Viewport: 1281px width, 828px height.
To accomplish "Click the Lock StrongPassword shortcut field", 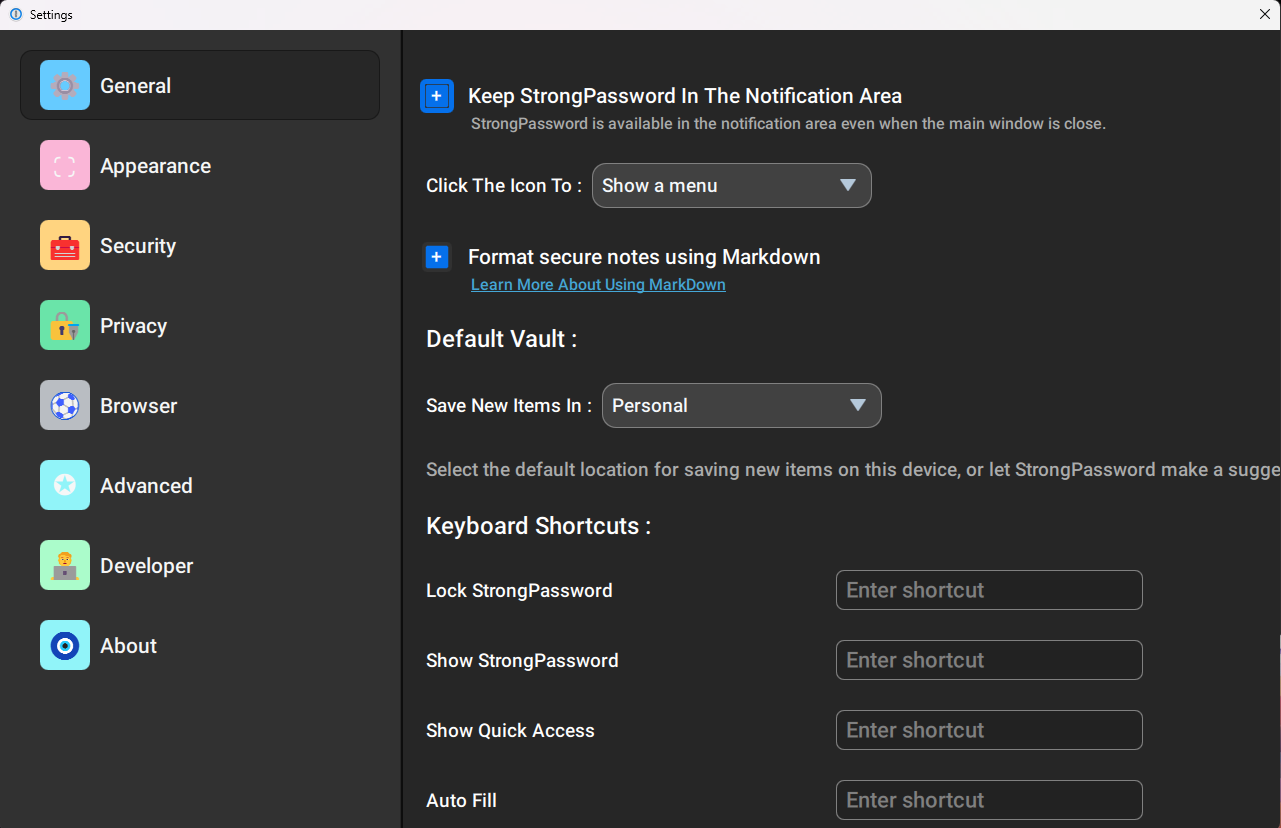I will [989, 590].
